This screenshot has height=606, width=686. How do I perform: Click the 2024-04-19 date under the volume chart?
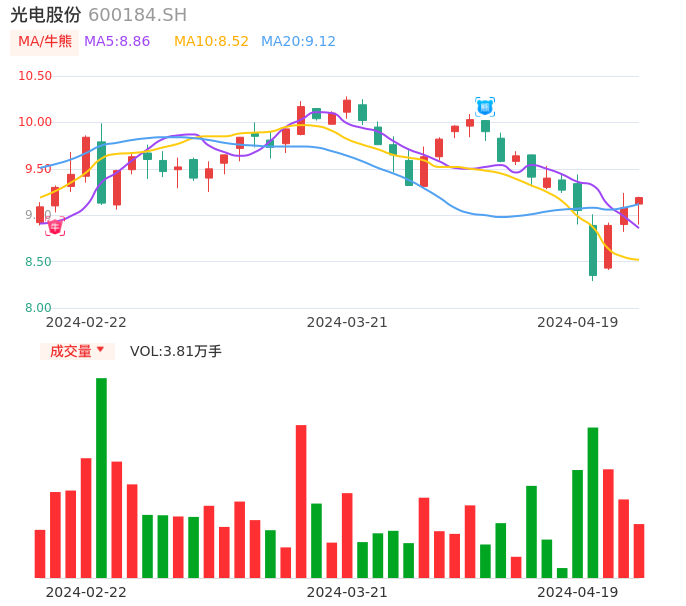[x=578, y=592]
